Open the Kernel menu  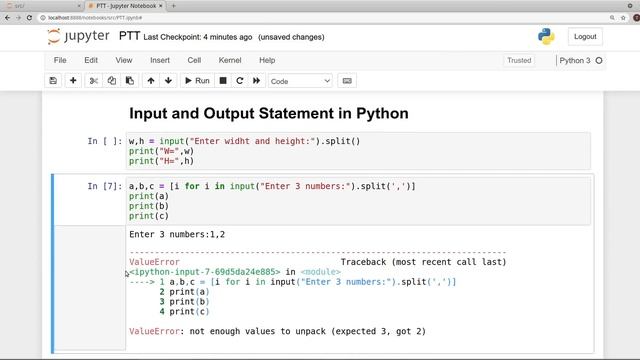coord(230,60)
